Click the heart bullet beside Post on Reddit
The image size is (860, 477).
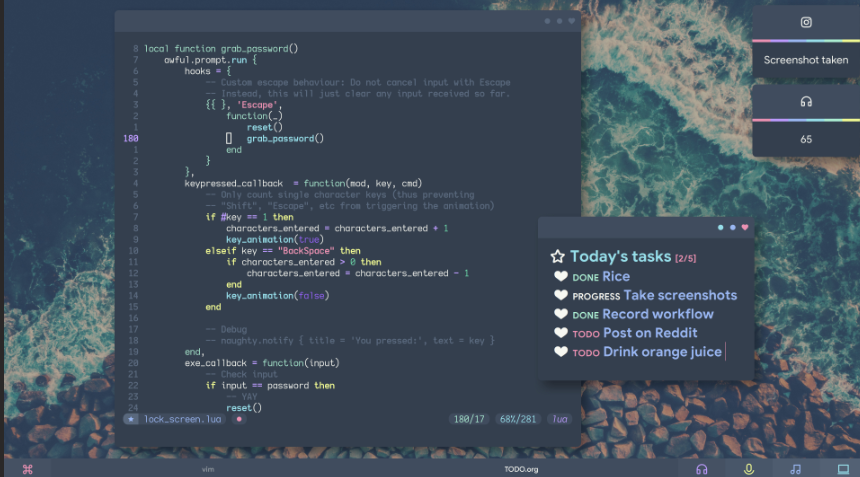tap(561, 333)
